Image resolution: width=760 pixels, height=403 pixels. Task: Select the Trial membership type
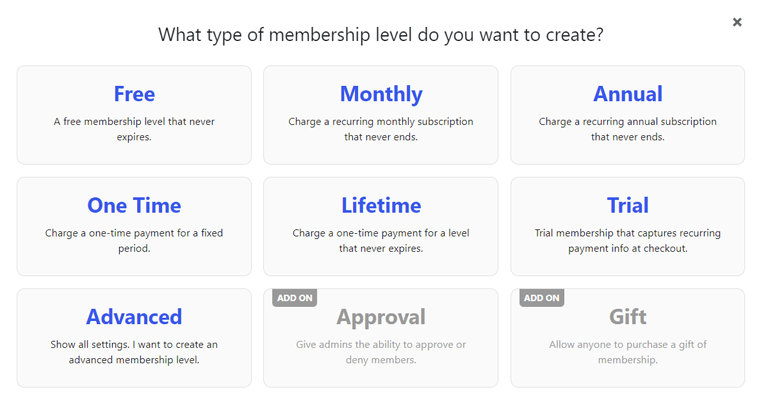tap(627, 206)
